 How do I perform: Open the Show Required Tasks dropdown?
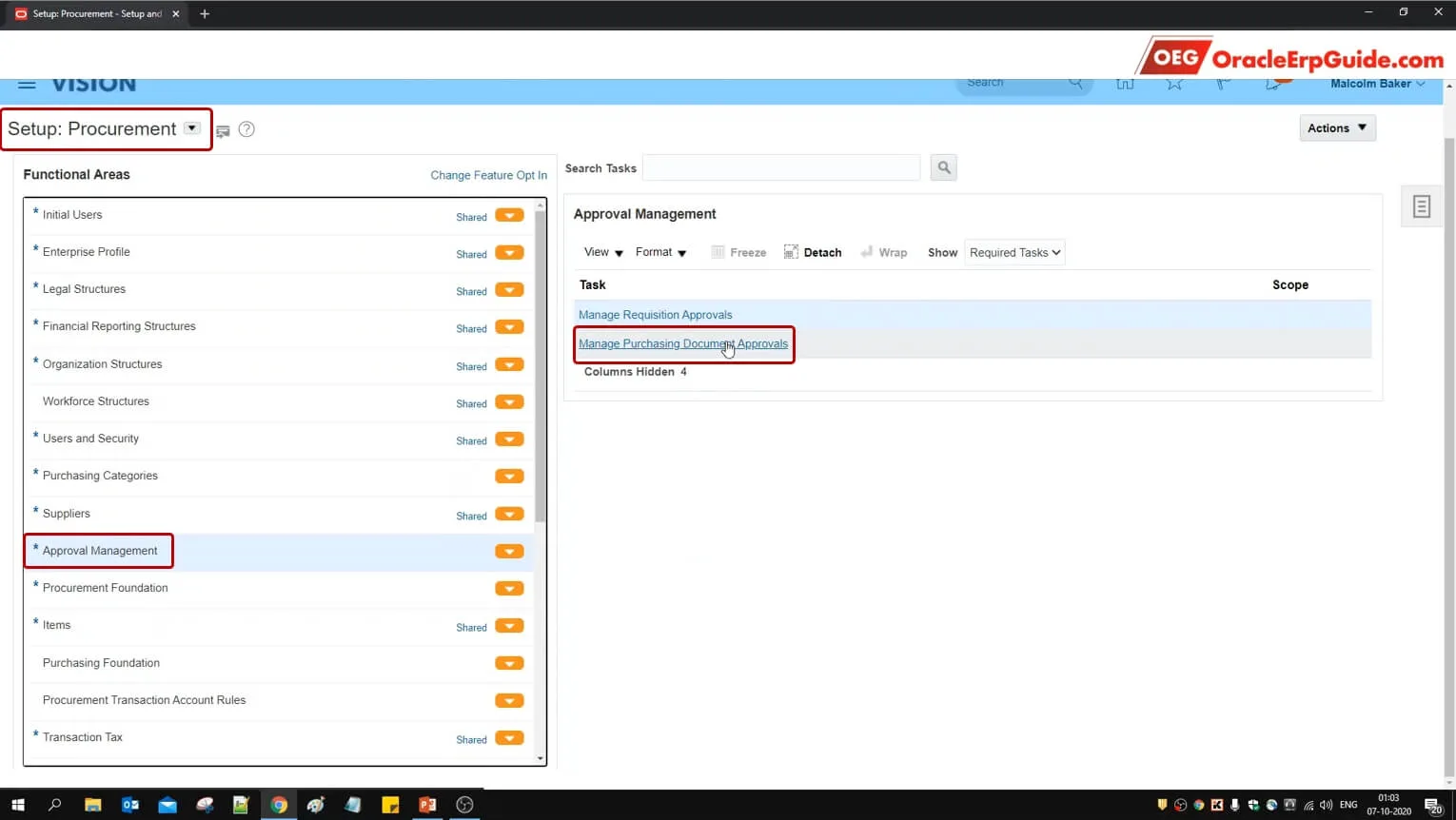click(1014, 252)
